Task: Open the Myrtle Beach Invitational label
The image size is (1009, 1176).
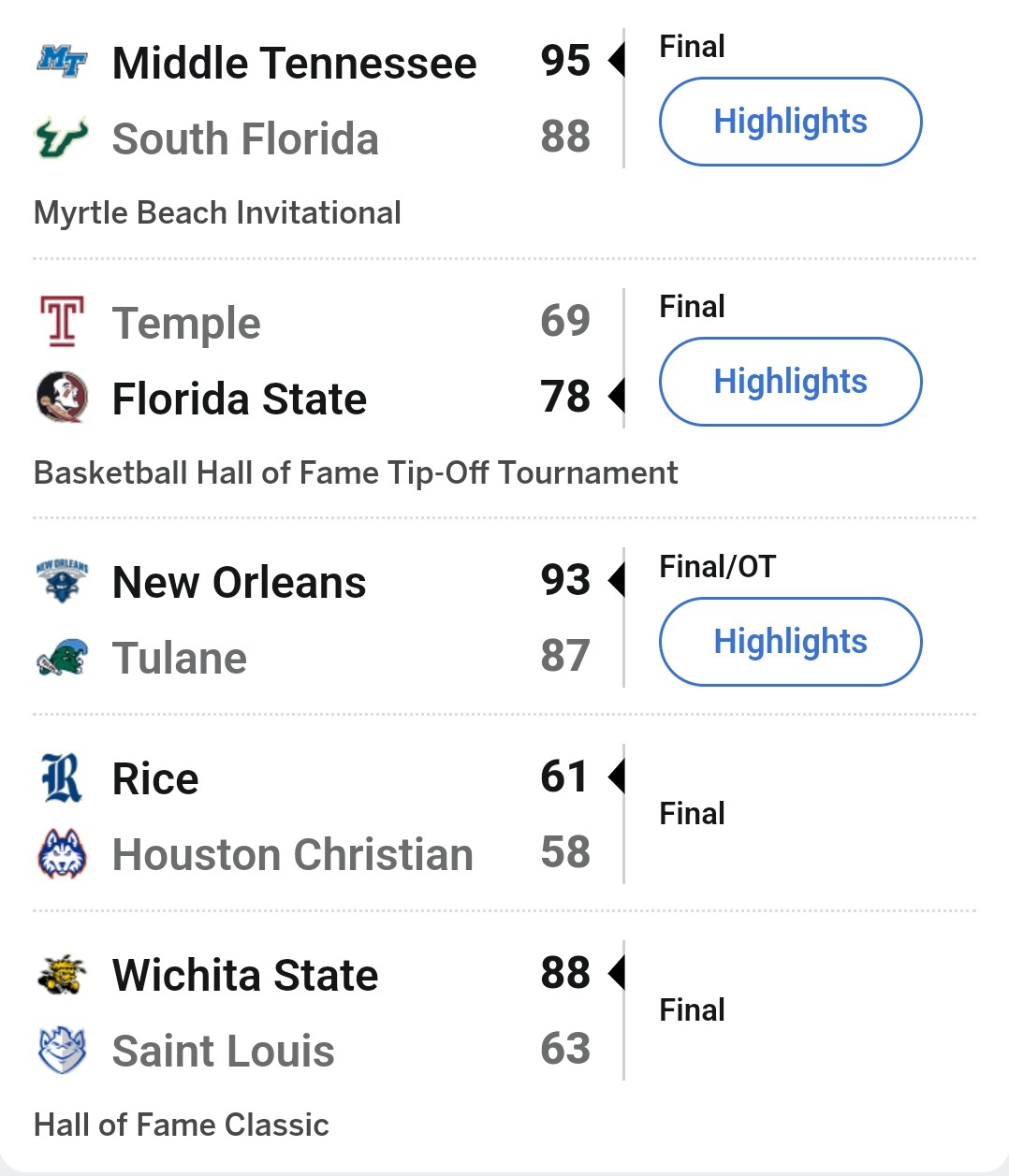Action: [x=217, y=212]
